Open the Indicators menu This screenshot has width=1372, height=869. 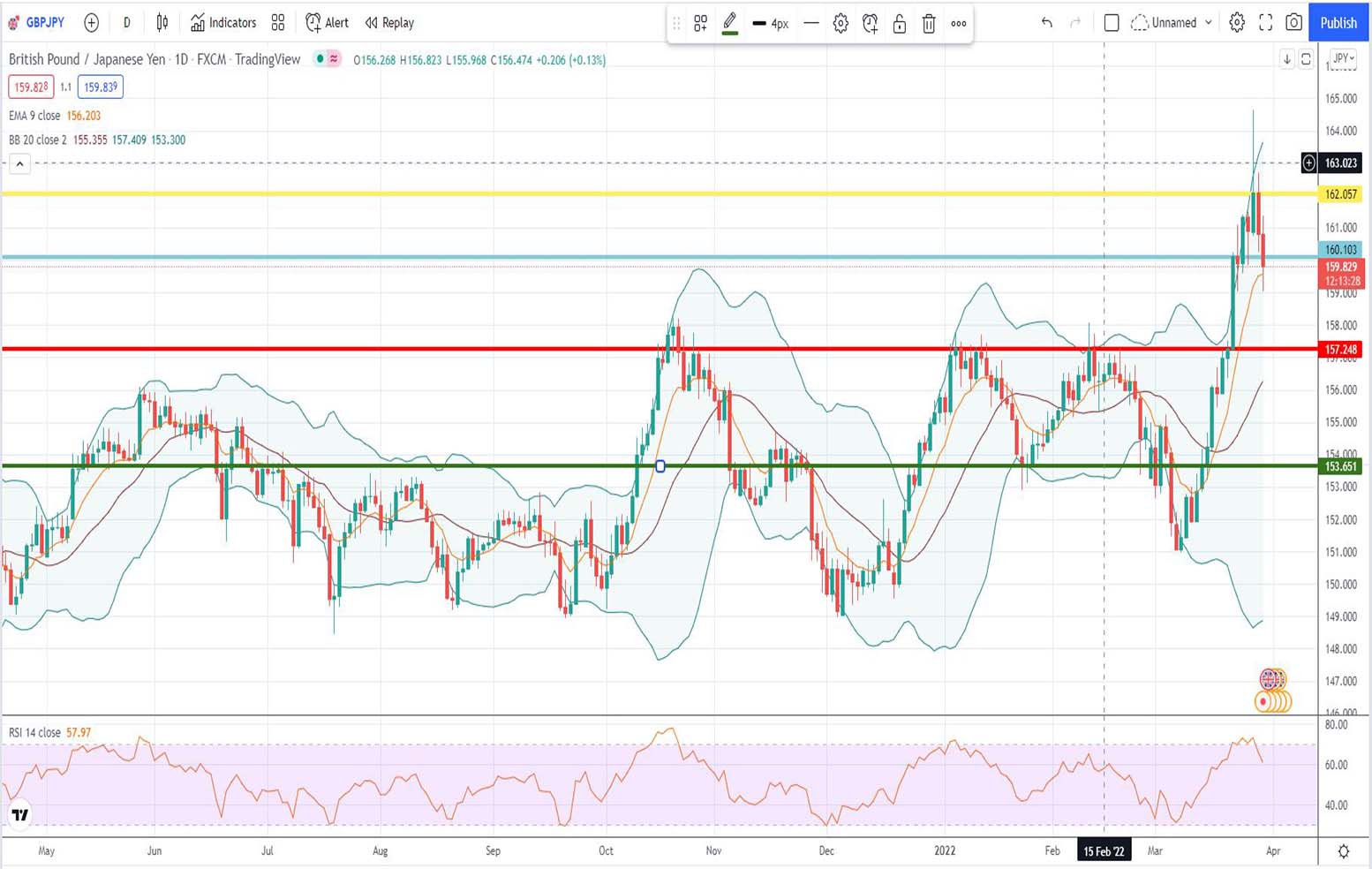[223, 23]
